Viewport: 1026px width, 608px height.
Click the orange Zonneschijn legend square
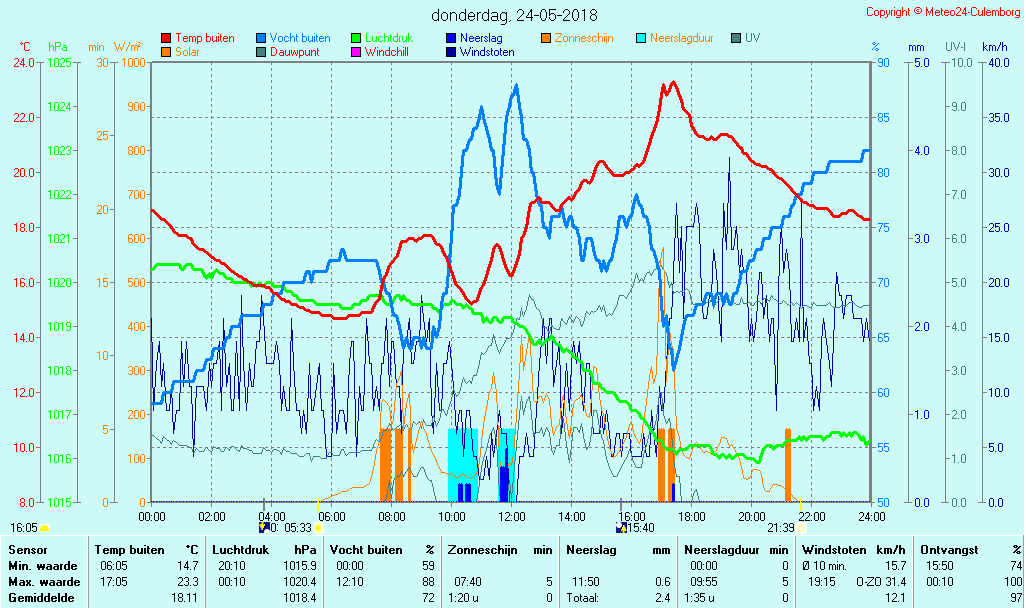pyautogui.click(x=546, y=39)
